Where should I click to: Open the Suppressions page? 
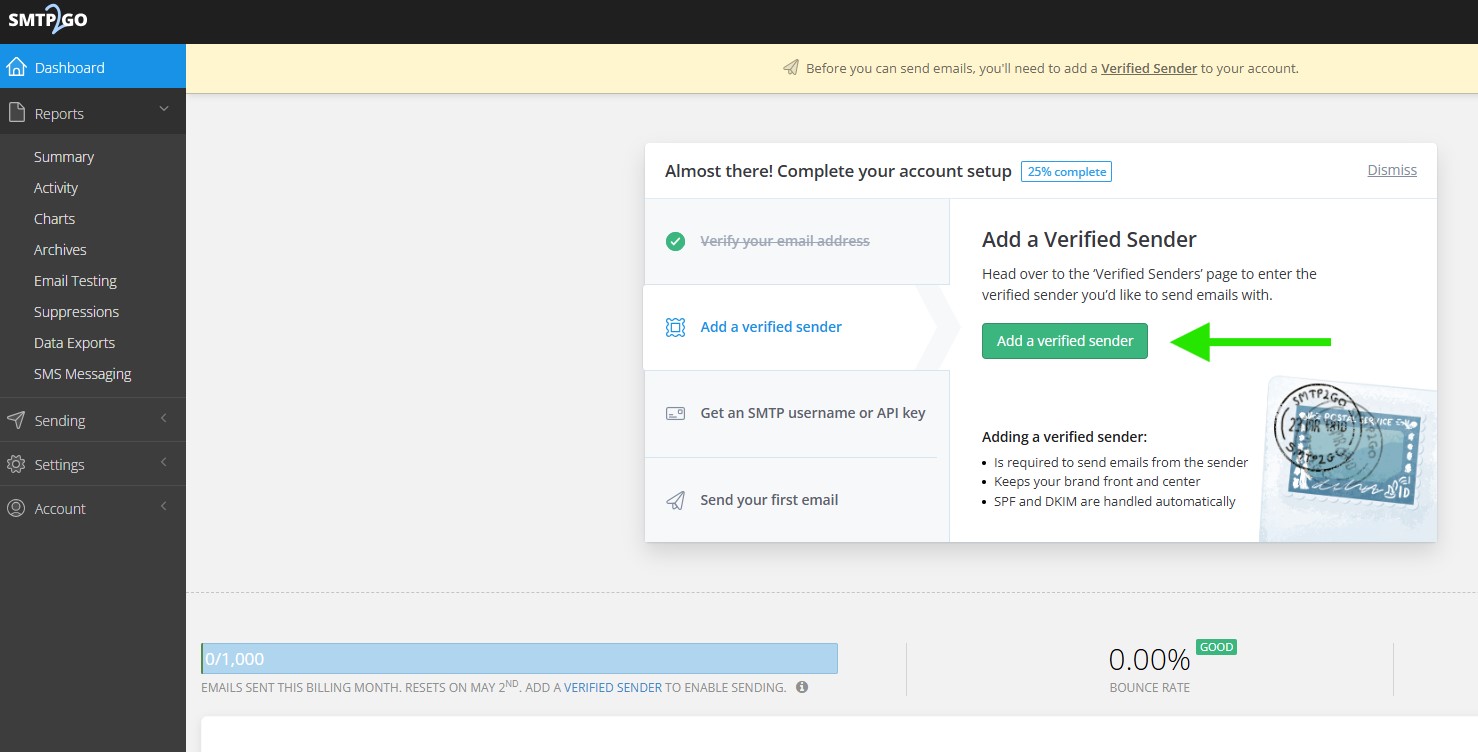[76, 312]
